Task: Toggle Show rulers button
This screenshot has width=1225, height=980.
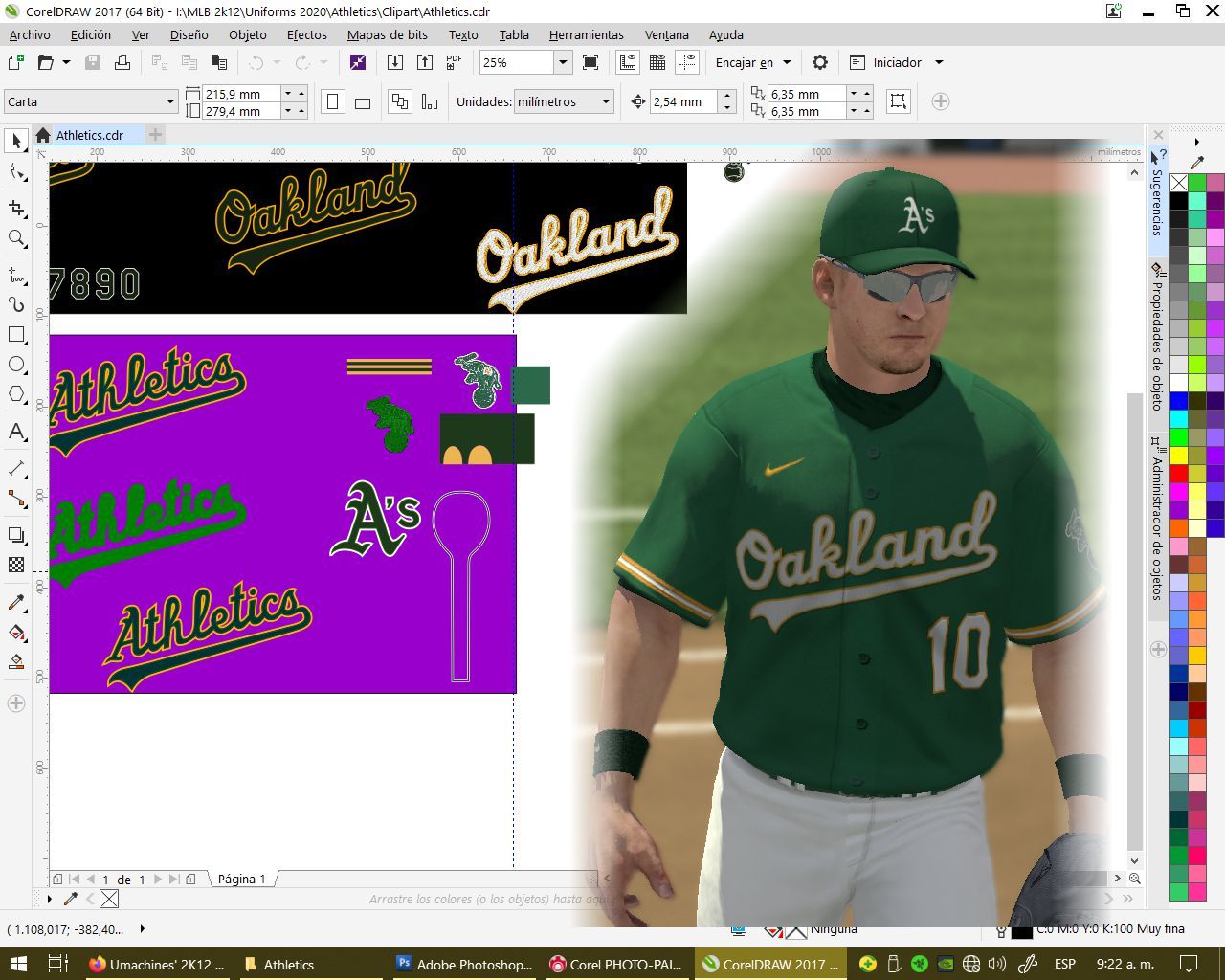Action: [x=628, y=62]
